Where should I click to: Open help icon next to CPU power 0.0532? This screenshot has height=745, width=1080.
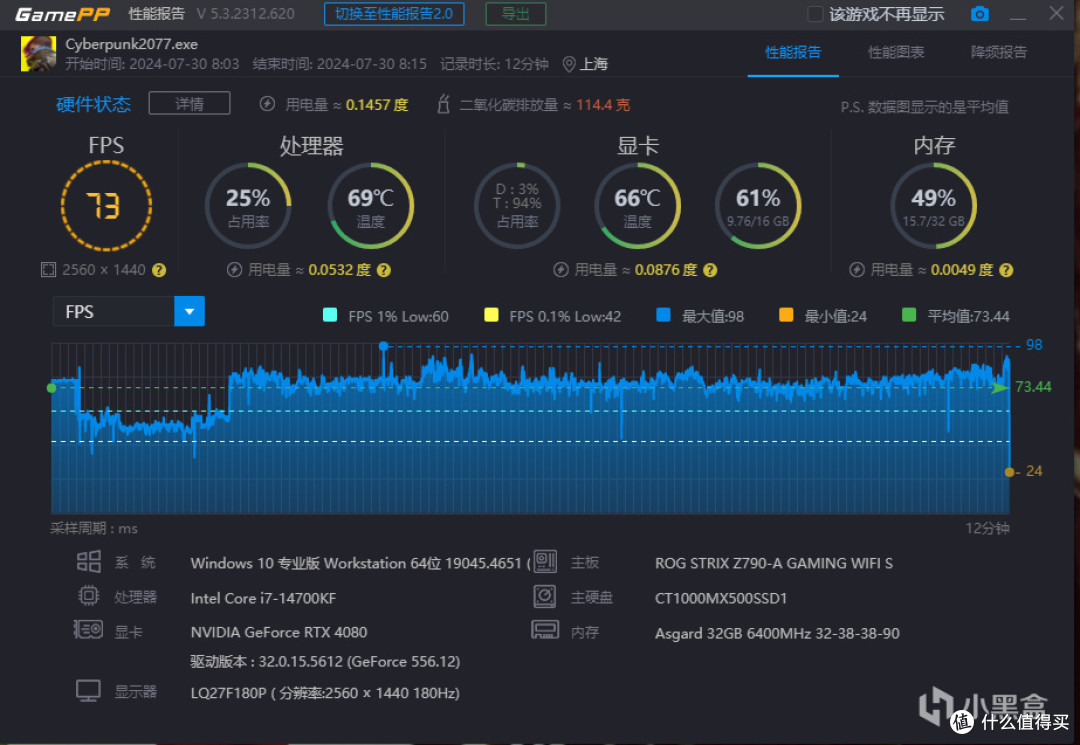tap(384, 270)
